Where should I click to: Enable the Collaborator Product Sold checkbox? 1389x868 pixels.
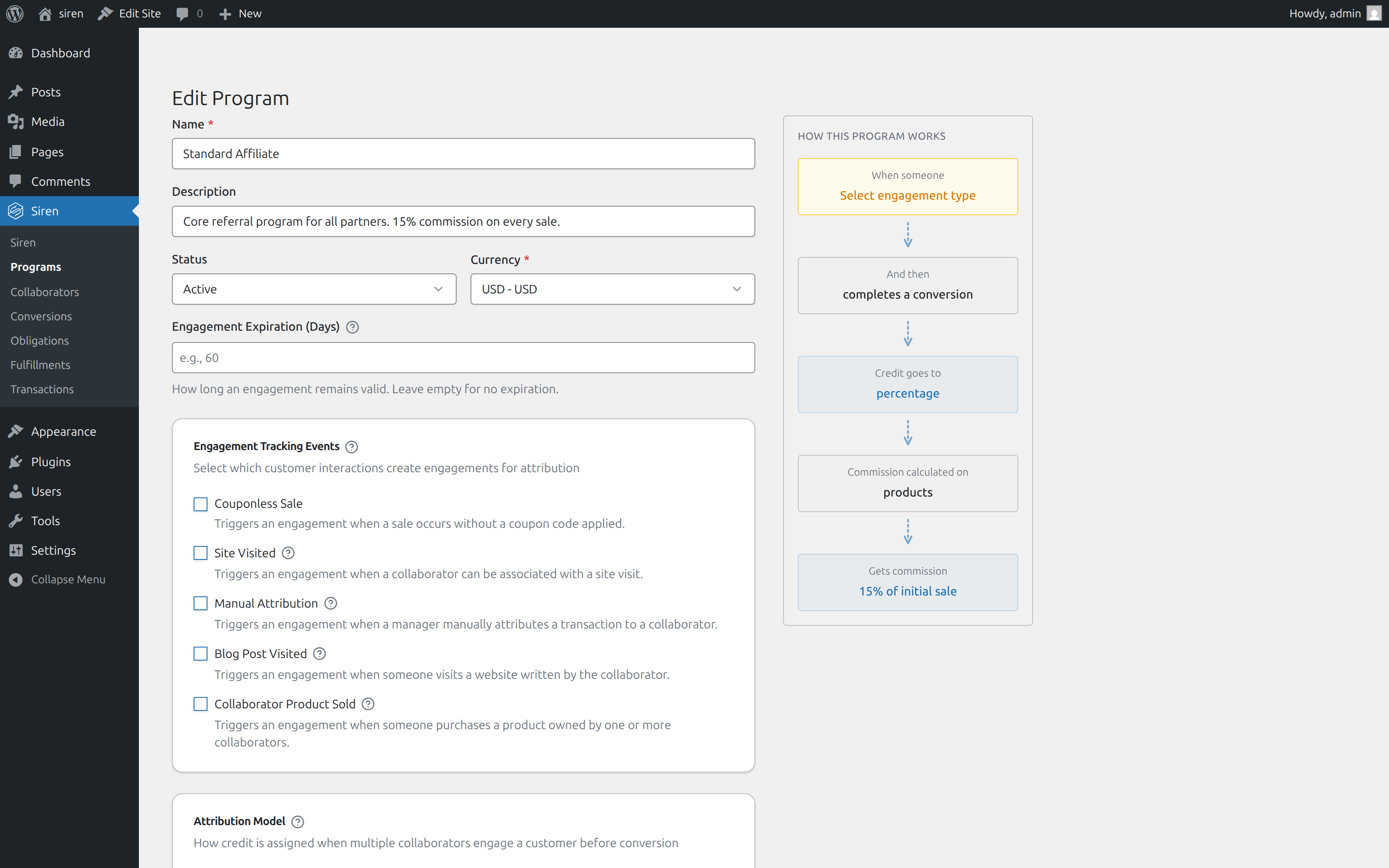click(x=200, y=704)
